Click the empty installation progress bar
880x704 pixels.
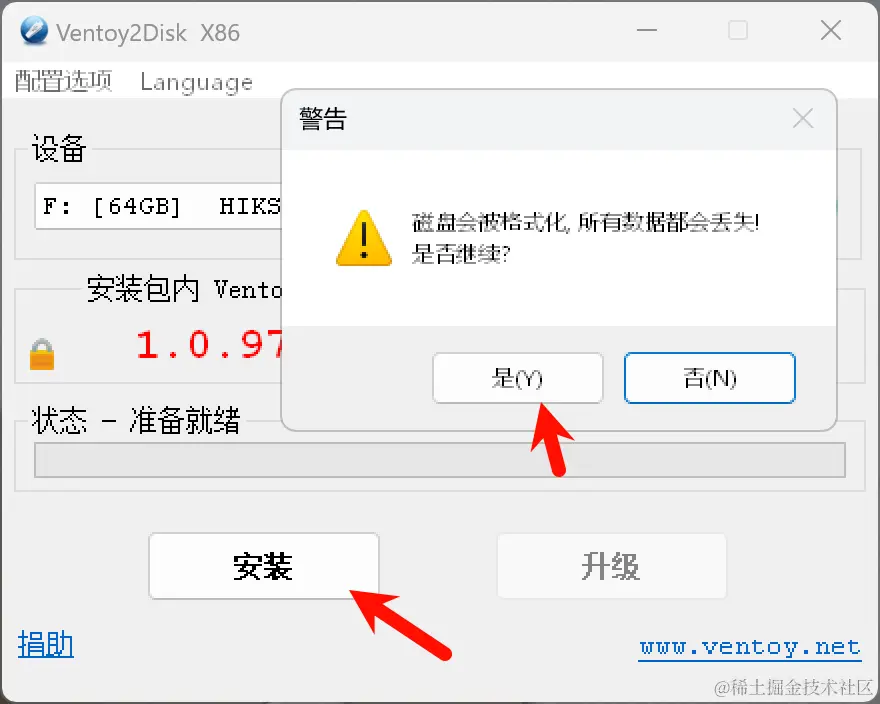(x=440, y=460)
